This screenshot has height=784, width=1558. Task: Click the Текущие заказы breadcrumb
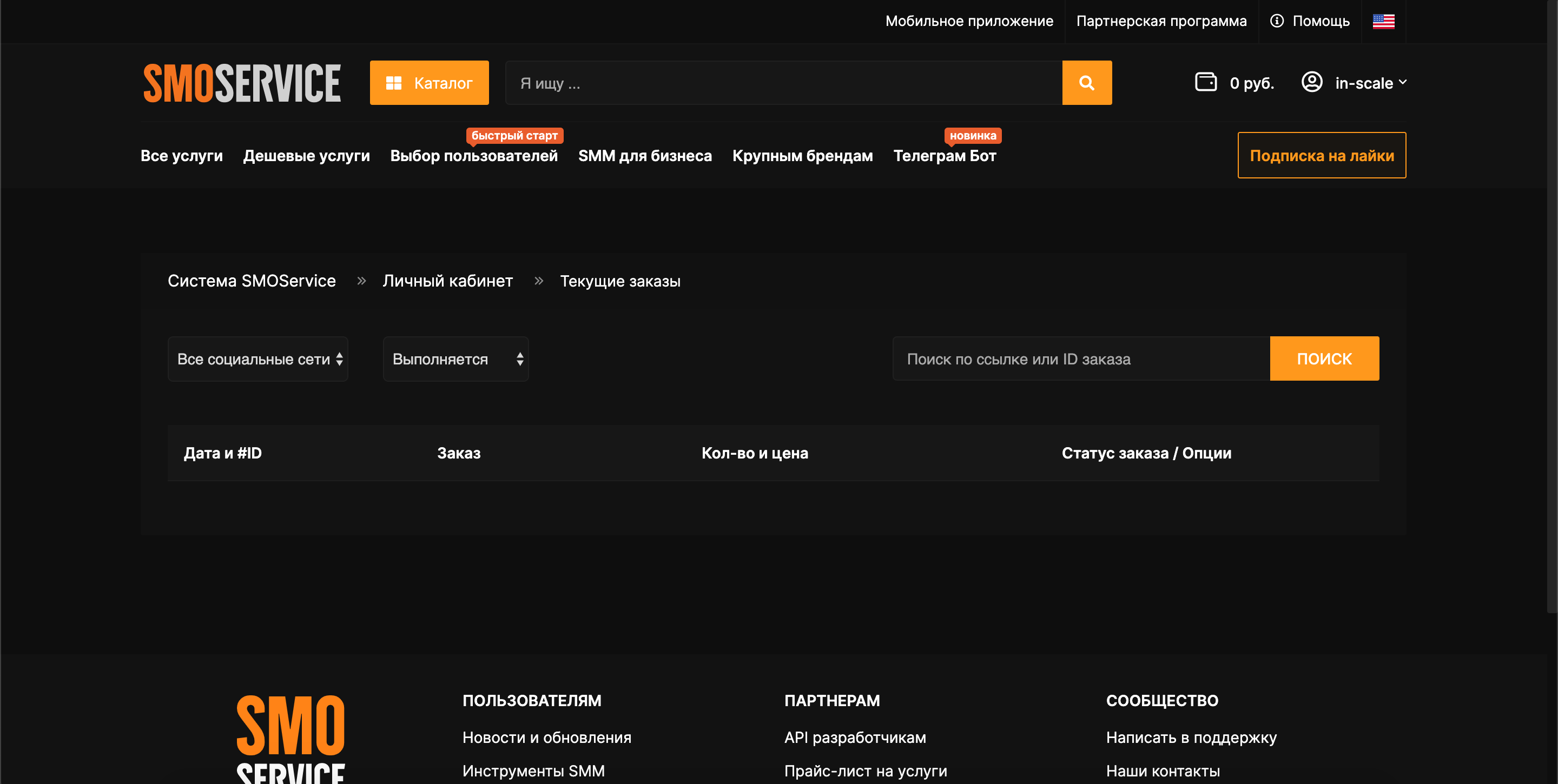[x=620, y=281]
